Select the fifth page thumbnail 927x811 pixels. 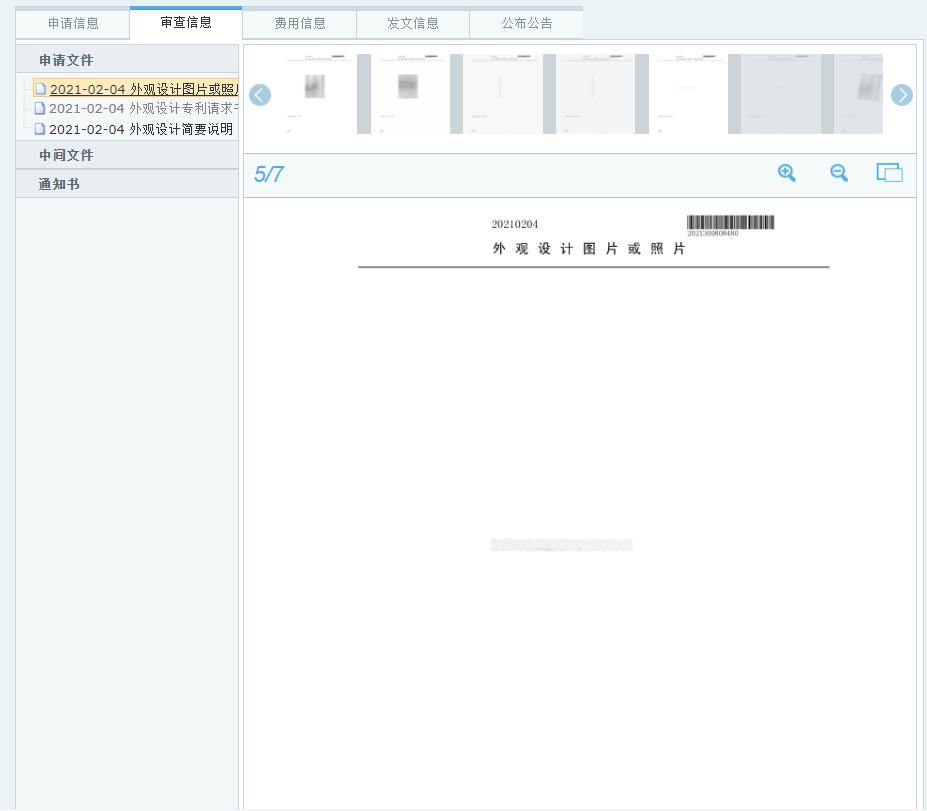click(x=686, y=94)
